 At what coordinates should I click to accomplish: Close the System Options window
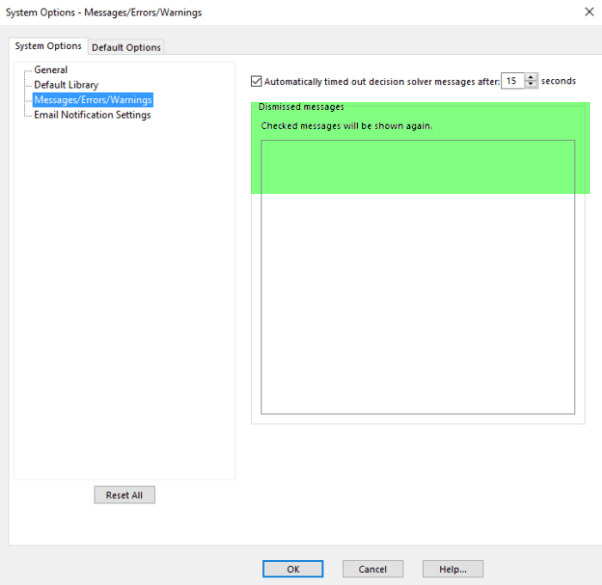pos(589,12)
